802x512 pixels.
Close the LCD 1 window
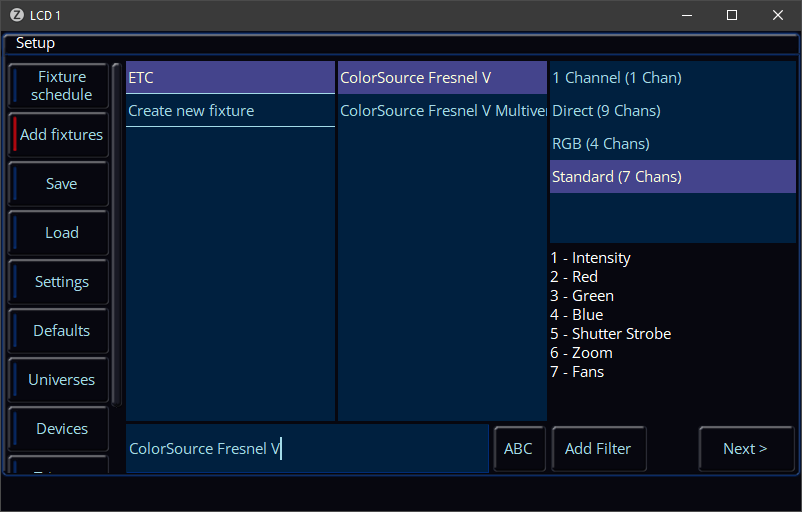tap(777, 15)
